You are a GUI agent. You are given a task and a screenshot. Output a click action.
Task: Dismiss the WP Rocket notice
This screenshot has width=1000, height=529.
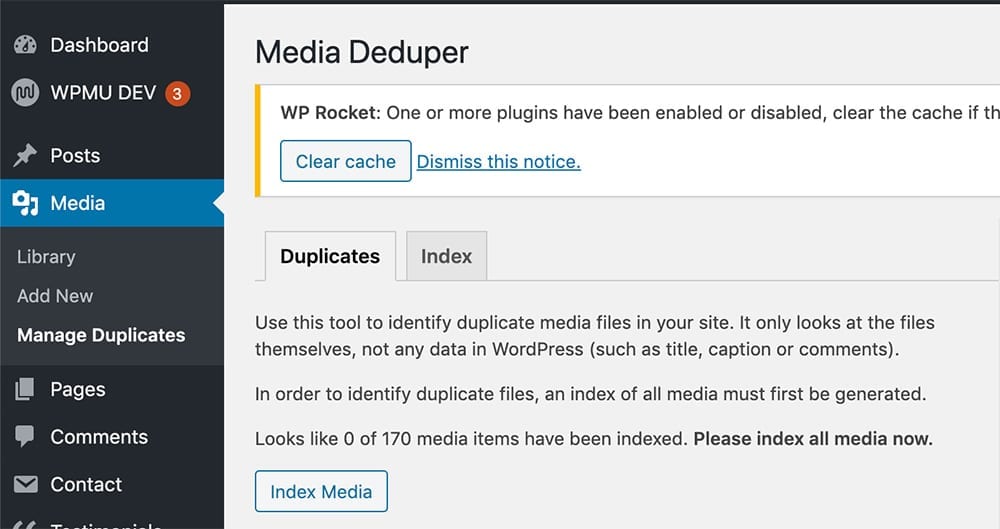coord(499,161)
